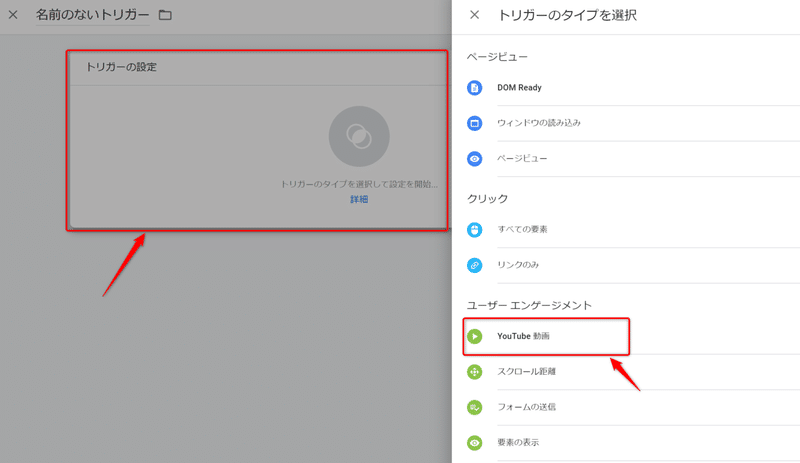Screen dimensions: 800x463
Task: Click the form submission (フォームの送信) icon
Action: (474, 407)
